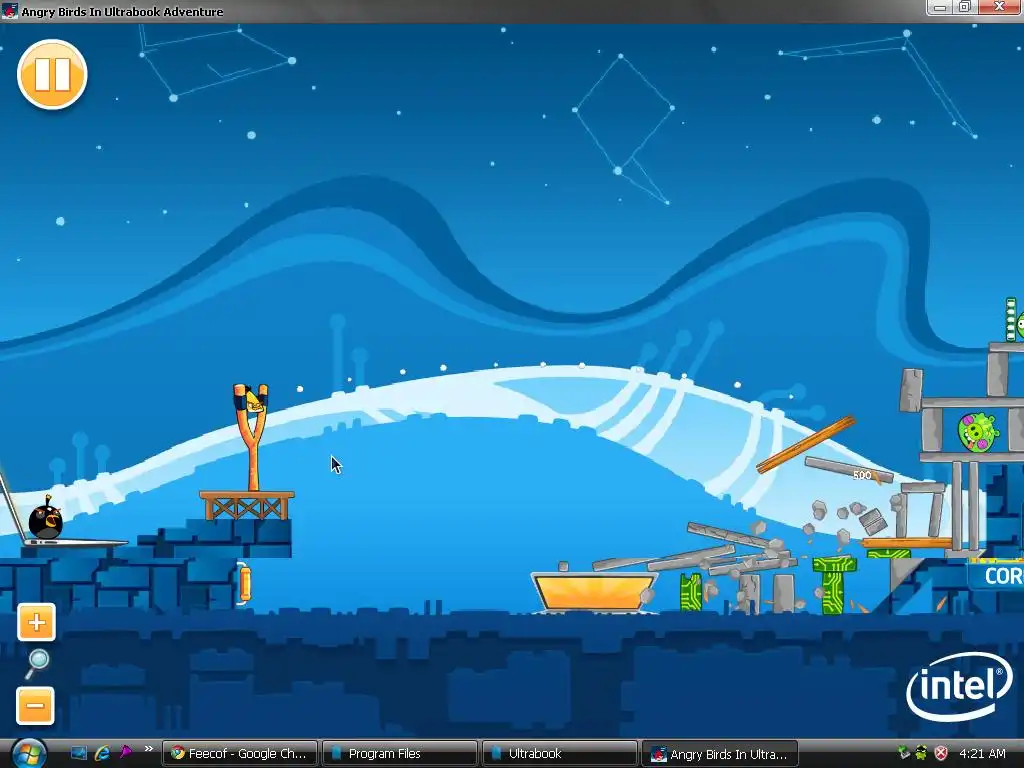This screenshot has width=1024, height=768.
Task: Zoom in with the orange plus button
Action: (x=37, y=622)
